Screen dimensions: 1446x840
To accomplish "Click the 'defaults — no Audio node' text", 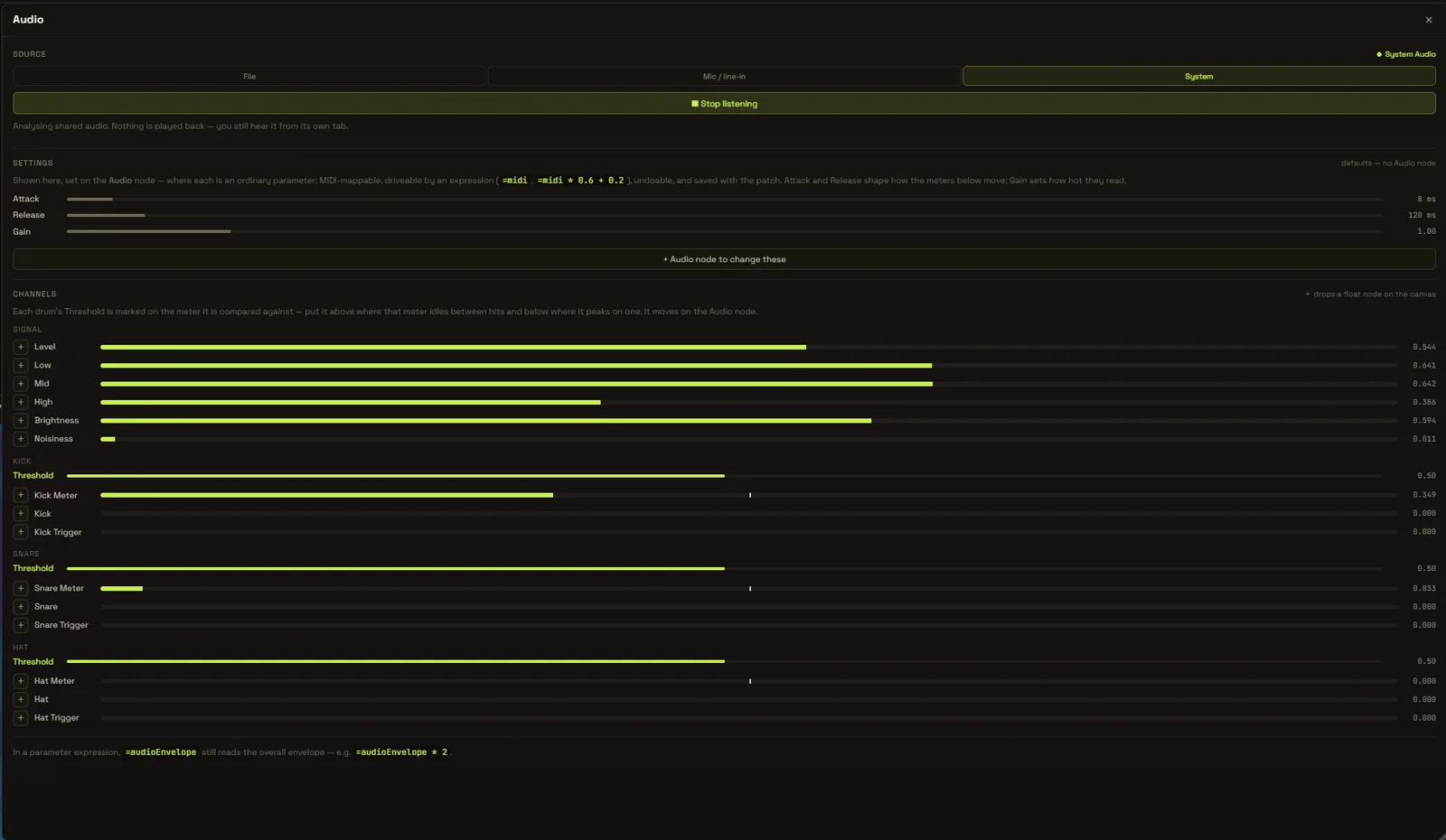I will (1388, 163).
